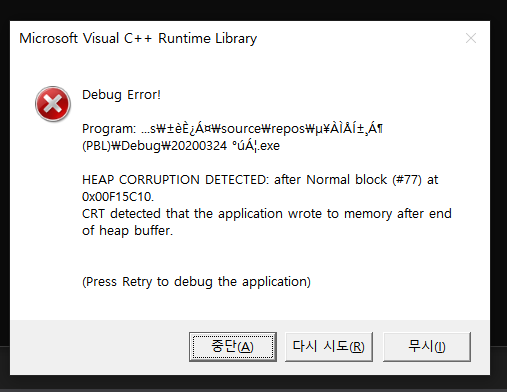Click the CRT detected explanation line
507x392 pixels.
[267, 214]
